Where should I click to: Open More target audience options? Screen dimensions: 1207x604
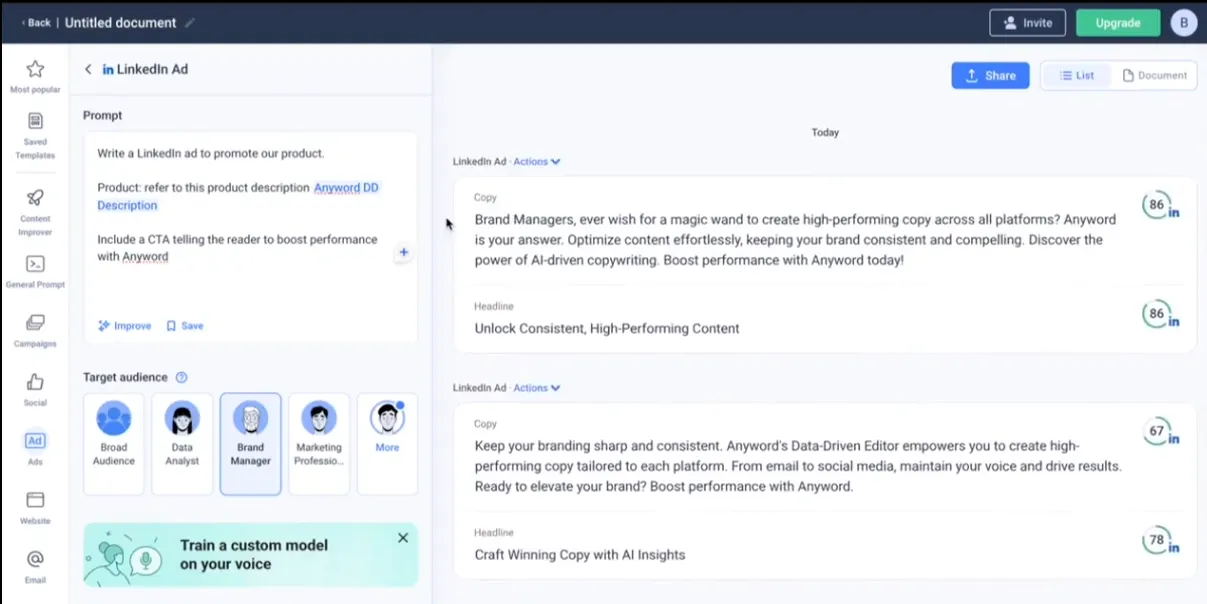pos(387,444)
